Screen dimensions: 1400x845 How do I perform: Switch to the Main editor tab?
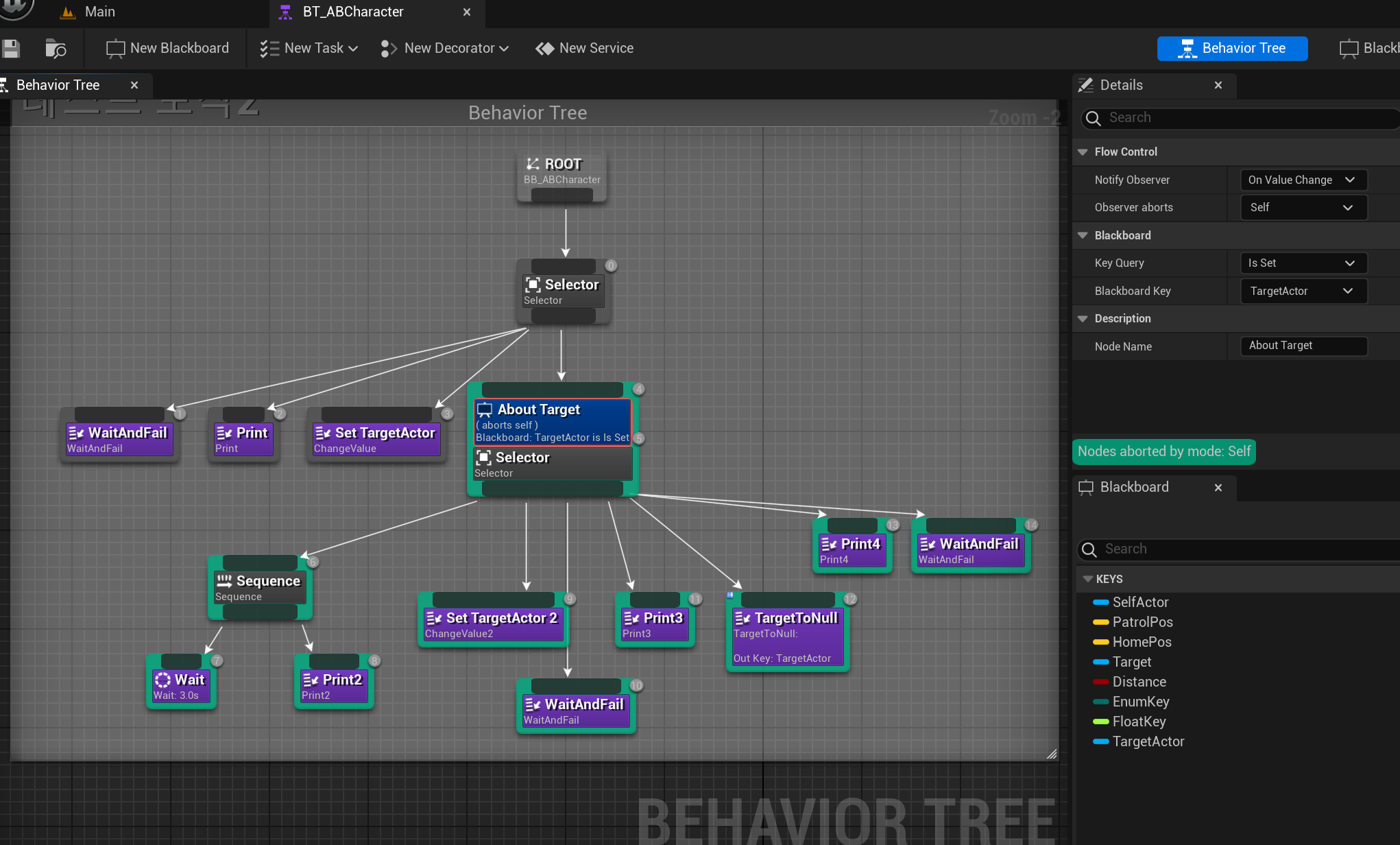pos(99,12)
